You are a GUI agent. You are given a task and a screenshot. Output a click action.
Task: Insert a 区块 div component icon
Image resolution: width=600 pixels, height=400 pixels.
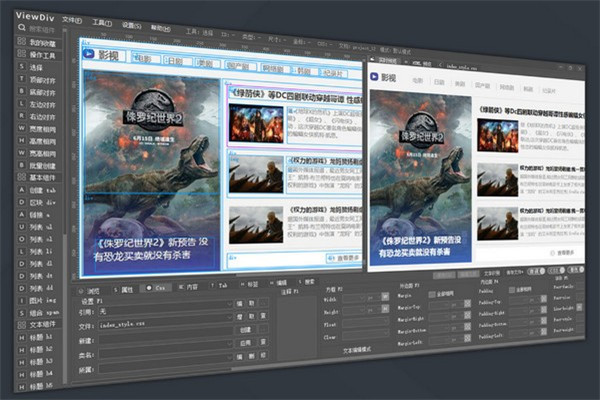tap(21, 202)
